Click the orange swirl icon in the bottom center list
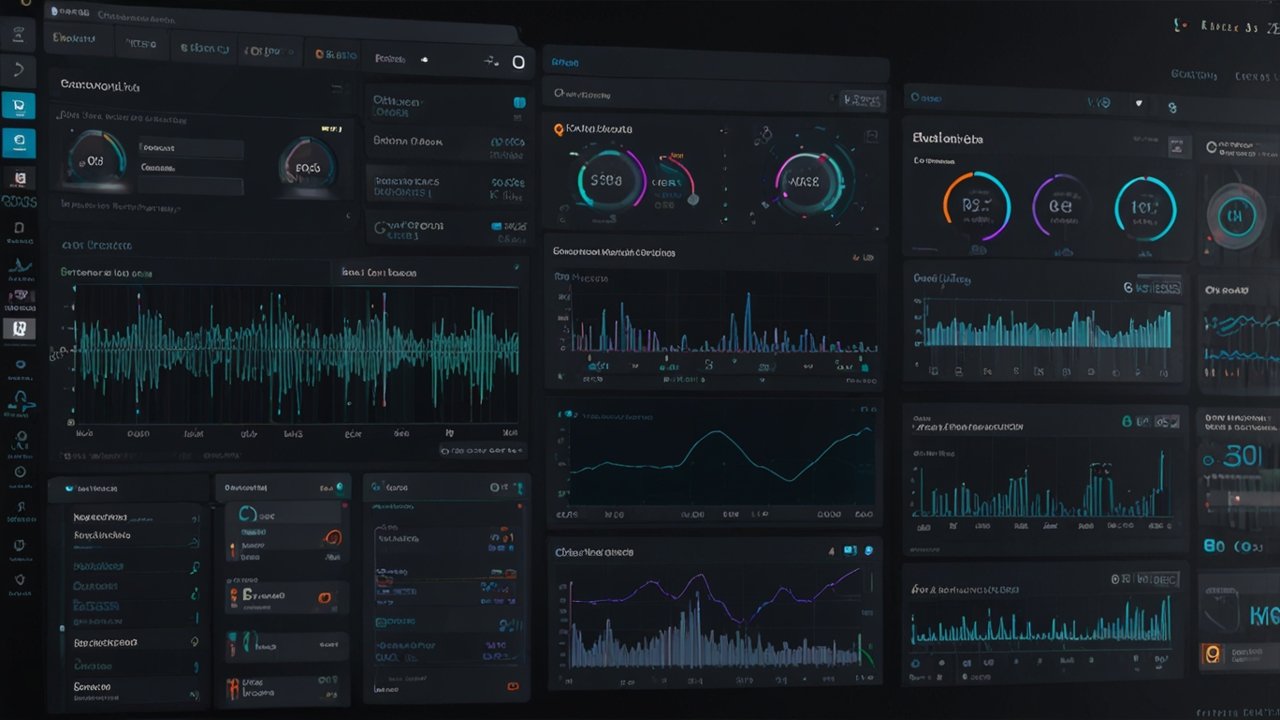The width and height of the screenshot is (1280, 720). pos(333,537)
